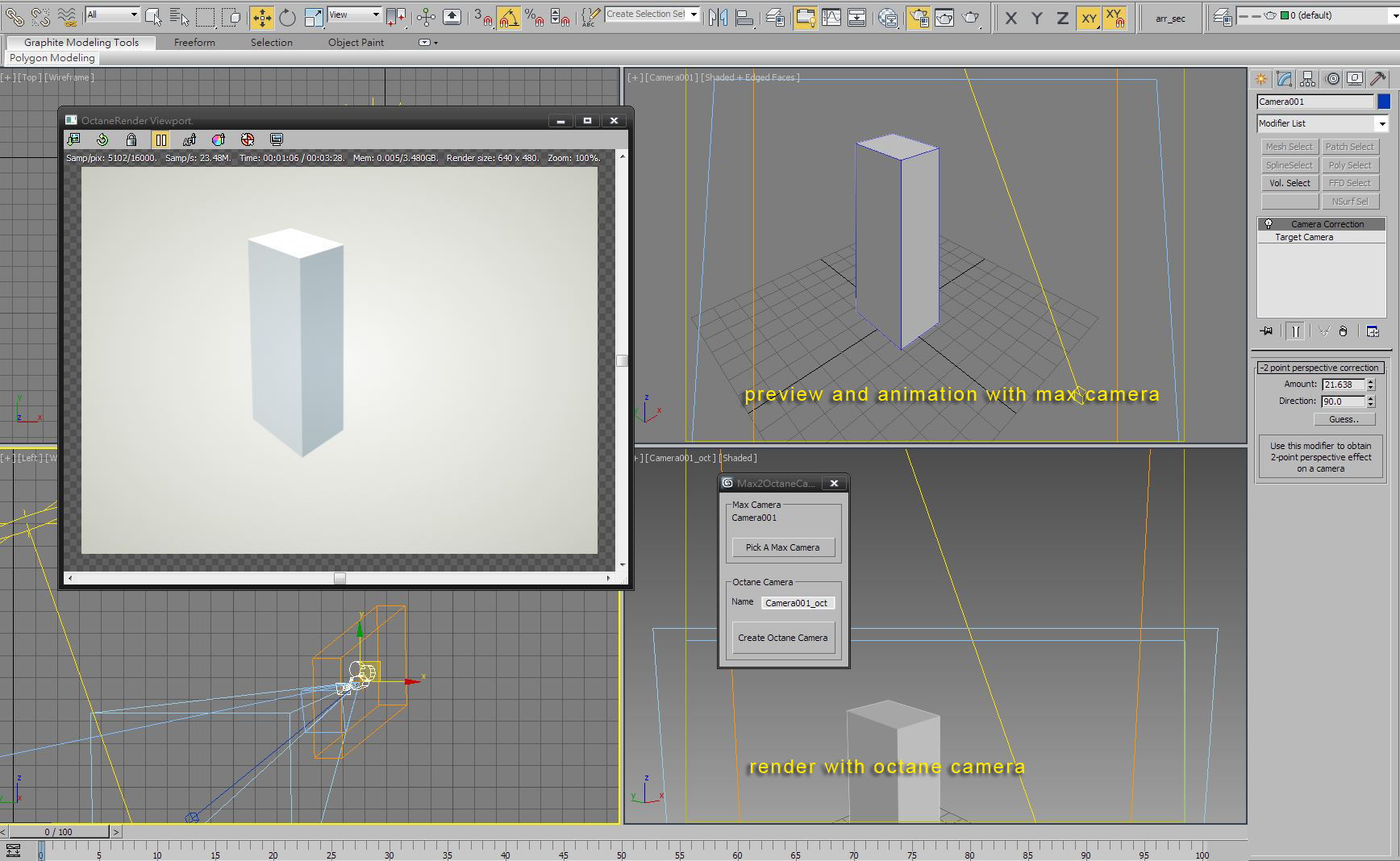Open the Curve Editor from toolbar
The height and width of the screenshot is (861, 1400).
(x=831, y=17)
